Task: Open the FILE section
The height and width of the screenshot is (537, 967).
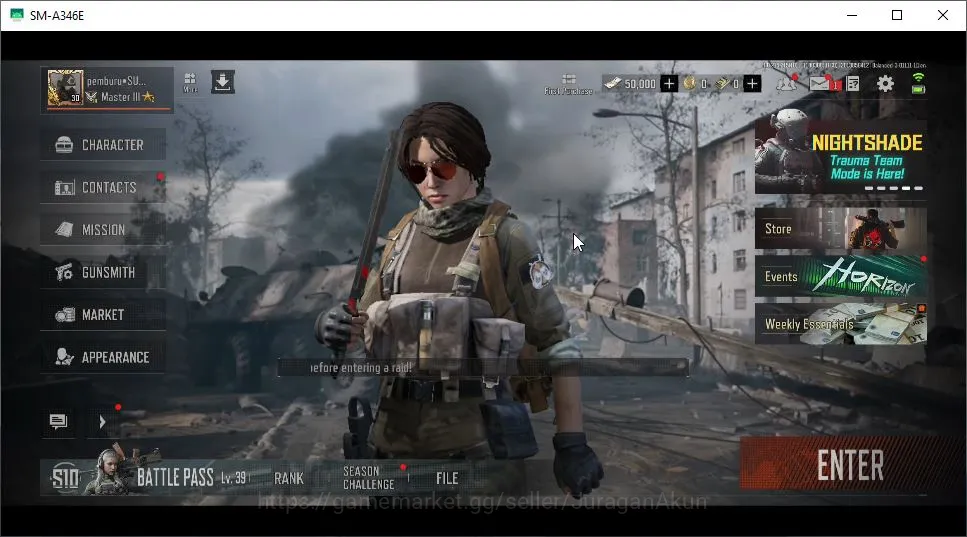Action: 447,478
